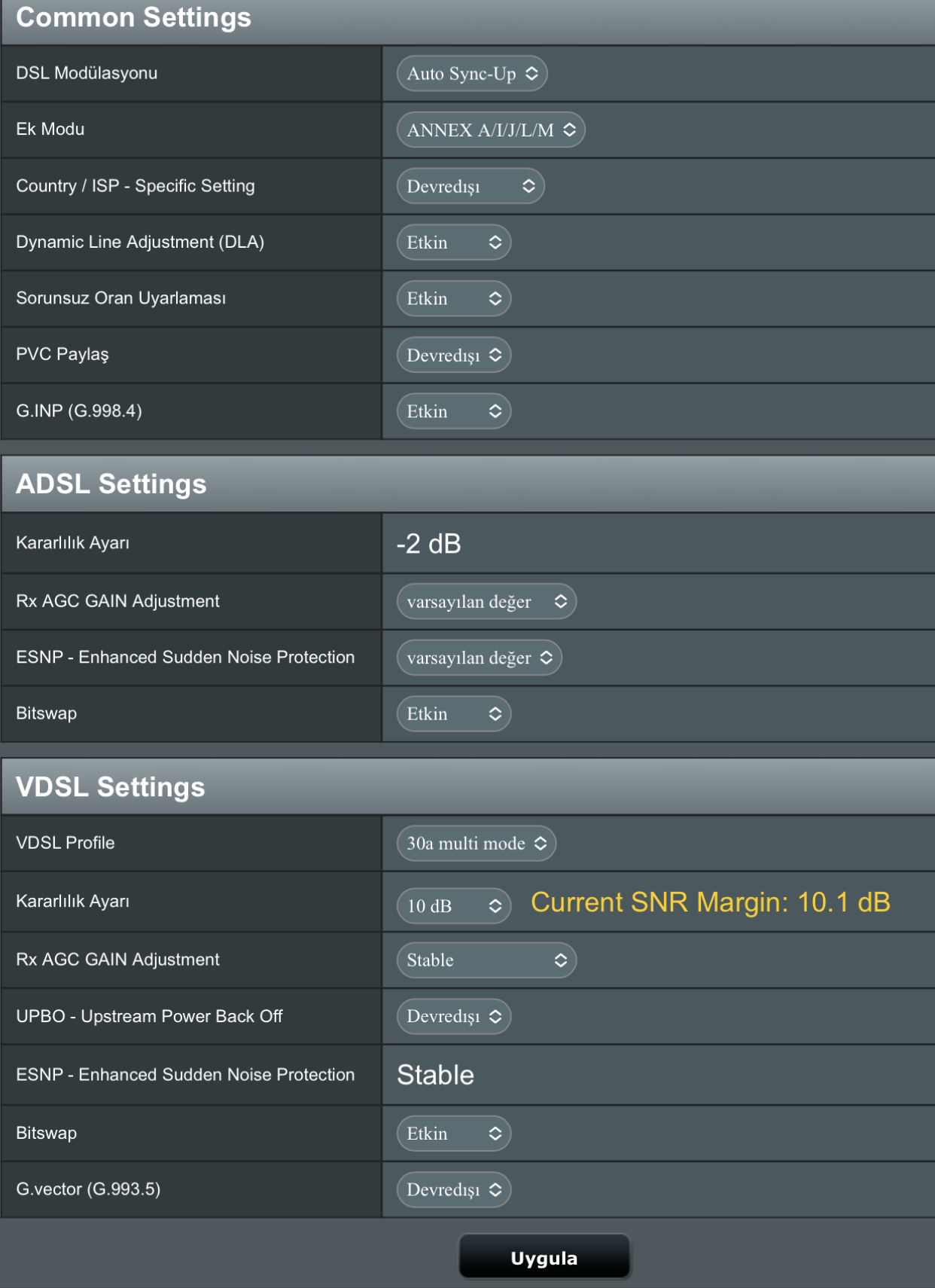935x1288 pixels.
Task: Open ADSL Rx AGC GAIN Adjustment dropdown
Action: coord(486,602)
